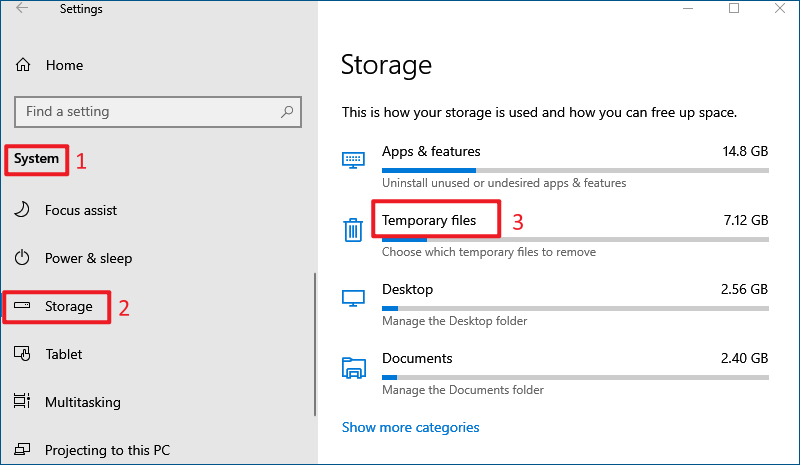
Task: Click the Tablet icon in sidebar
Action: (x=22, y=353)
